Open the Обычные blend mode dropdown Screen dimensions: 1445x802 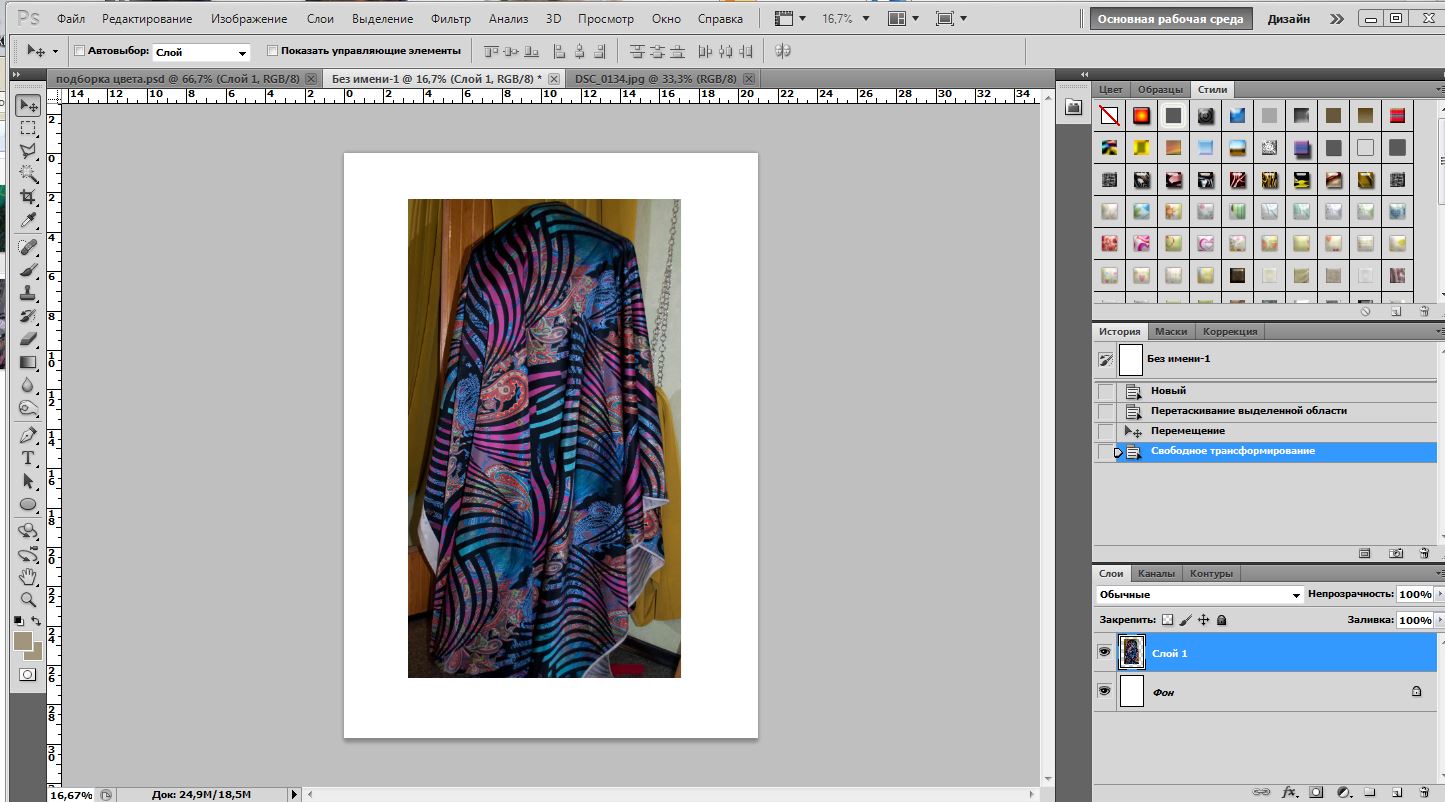[x=1197, y=595]
